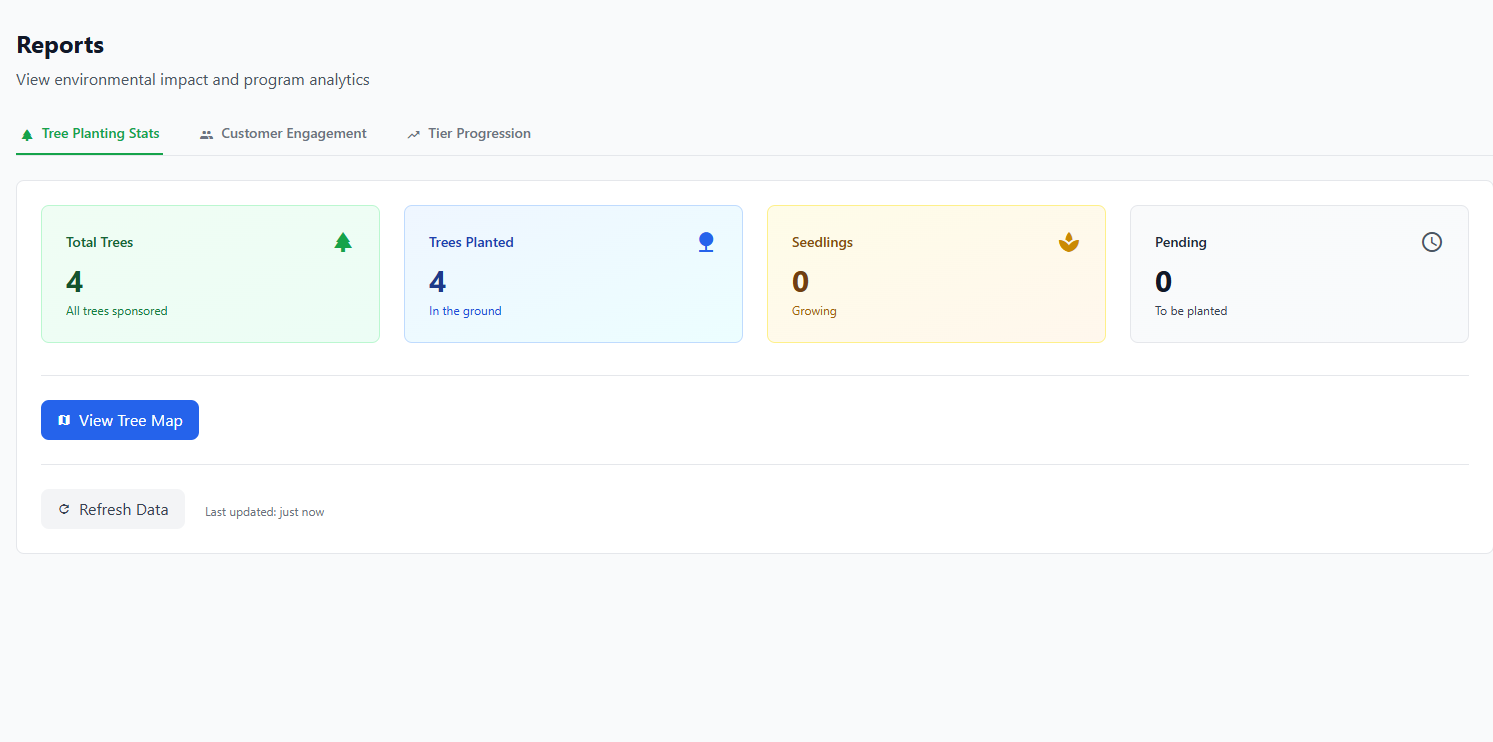The height and width of the screenshot is (742, 1493).
Task: Click the green pine tree icon in Total Trees card
Action: (x=343, y=242)
